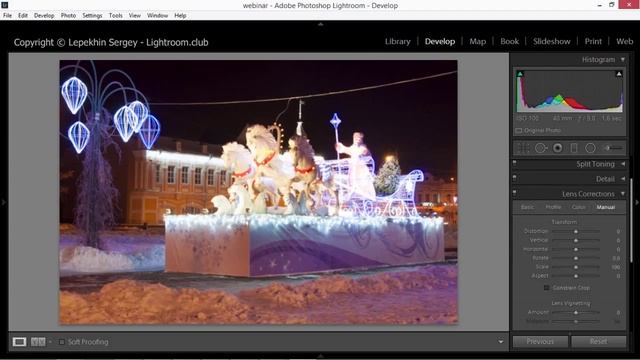
Task: Select Manual tab in Lens Corrections
Action: pos(606,207)
